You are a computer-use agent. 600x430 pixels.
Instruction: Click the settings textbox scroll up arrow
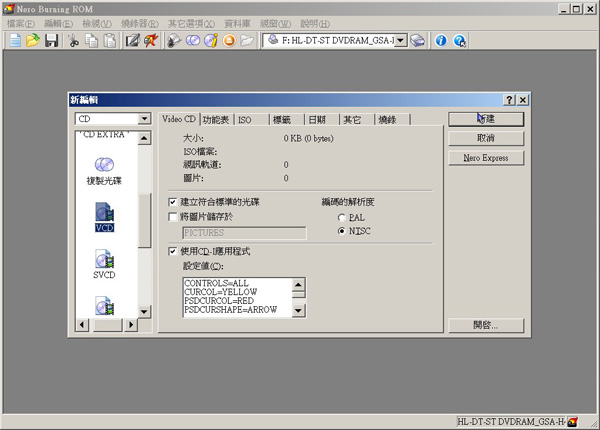(298, 284)
